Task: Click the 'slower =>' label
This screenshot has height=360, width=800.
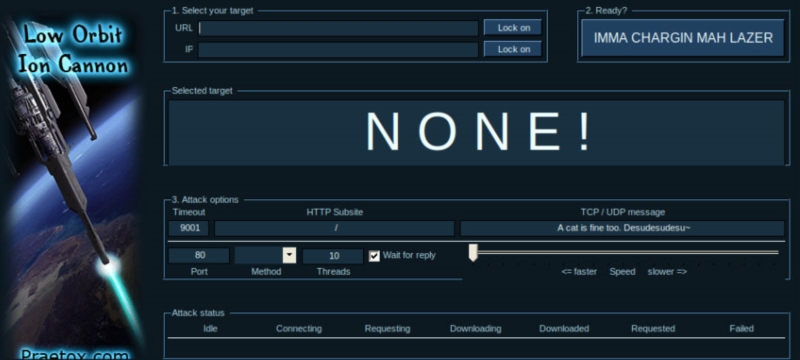Action: (x=667, y=271)
